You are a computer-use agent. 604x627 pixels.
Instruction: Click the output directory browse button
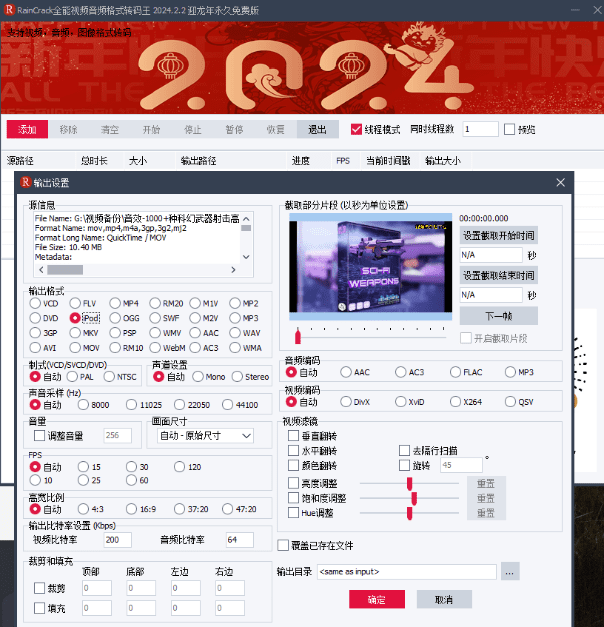[x=510, y=571]
